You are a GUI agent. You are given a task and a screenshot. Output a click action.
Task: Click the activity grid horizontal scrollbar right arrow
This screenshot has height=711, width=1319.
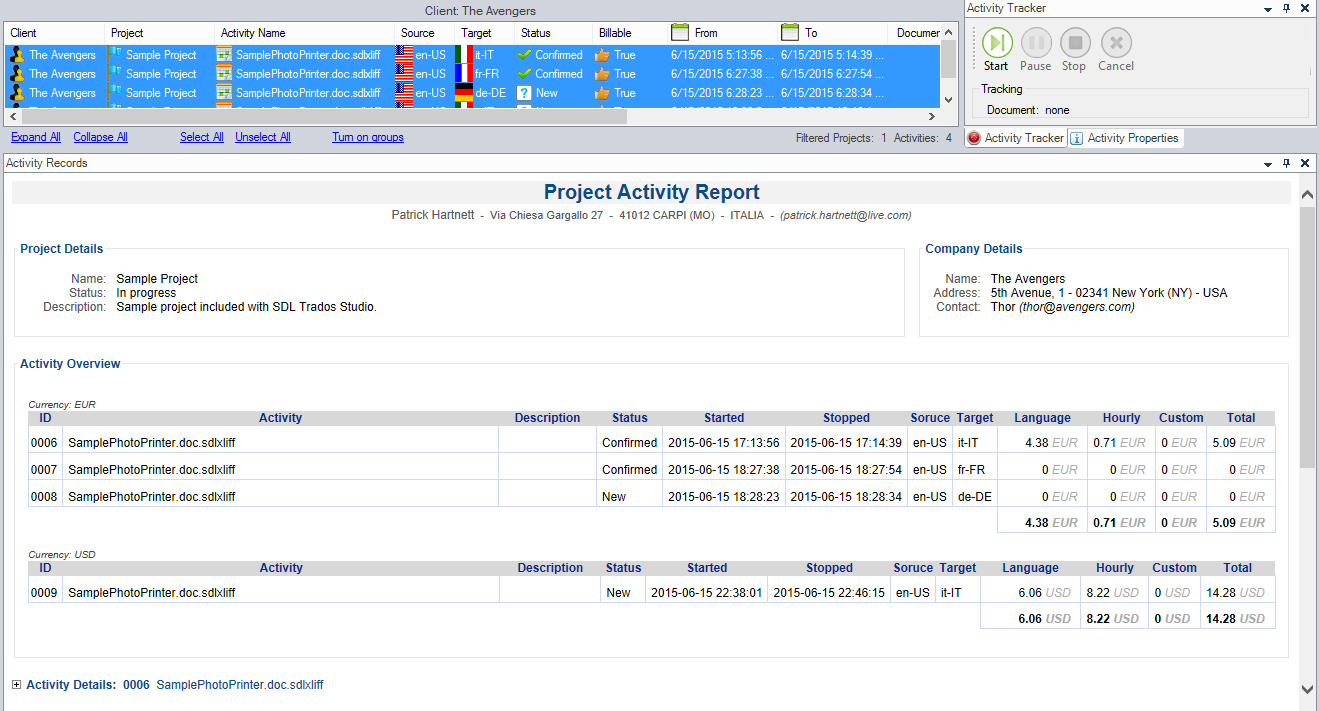[934, 116]
